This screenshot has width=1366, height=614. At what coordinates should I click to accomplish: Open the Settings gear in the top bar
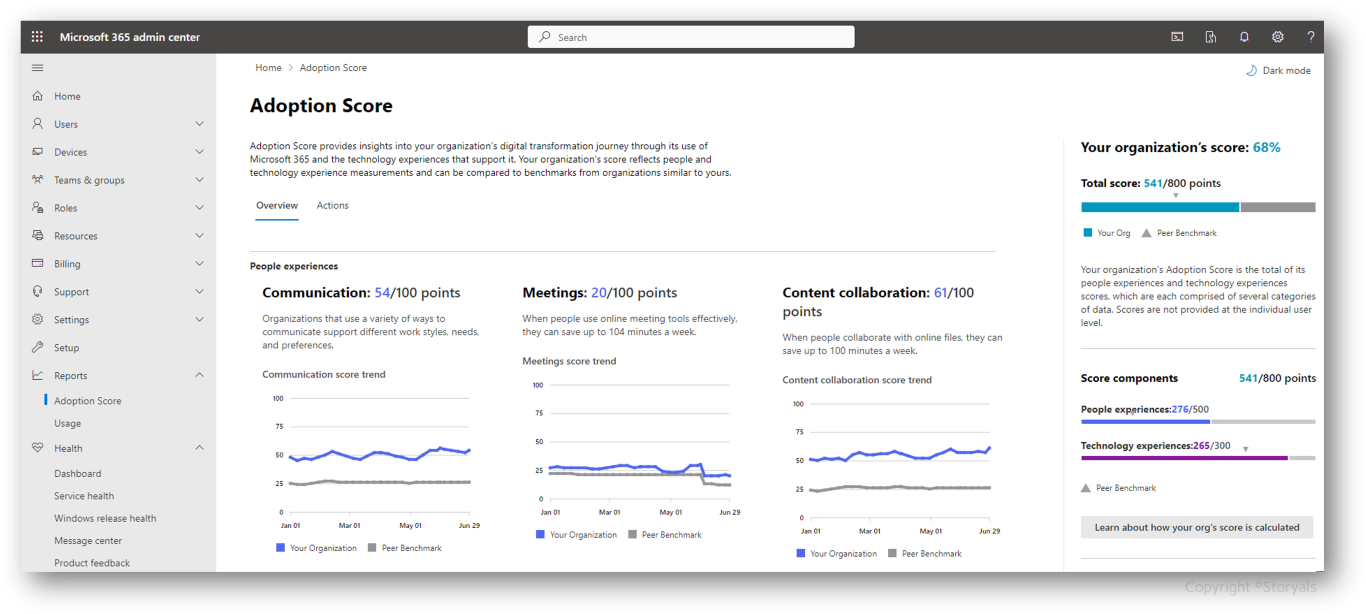click(1277, 36)
